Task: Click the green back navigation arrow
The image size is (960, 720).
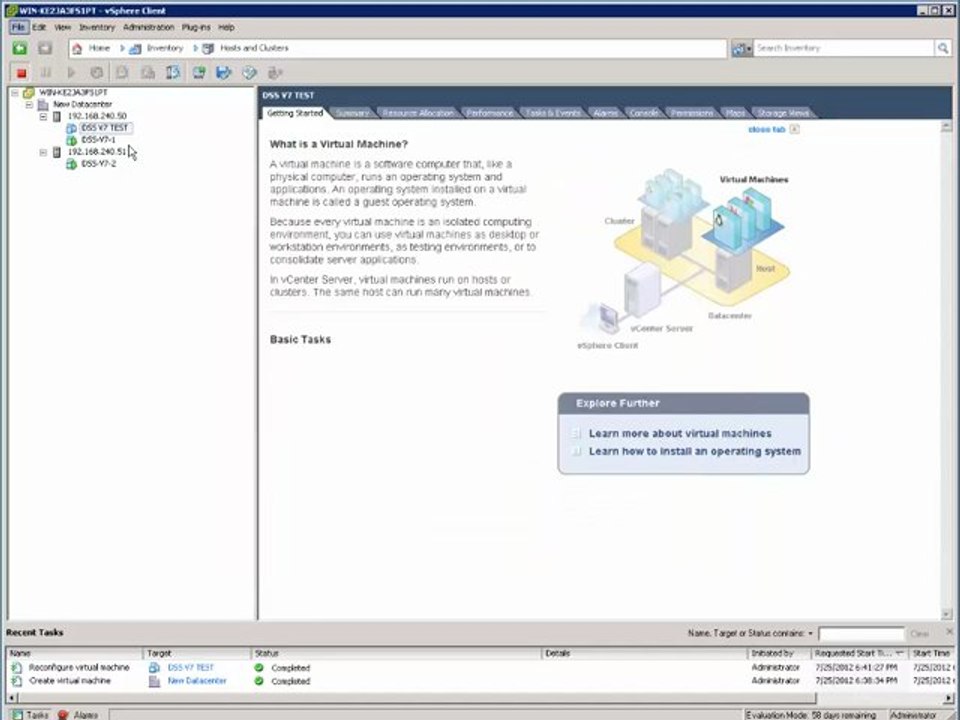Action: click(20, 48)
